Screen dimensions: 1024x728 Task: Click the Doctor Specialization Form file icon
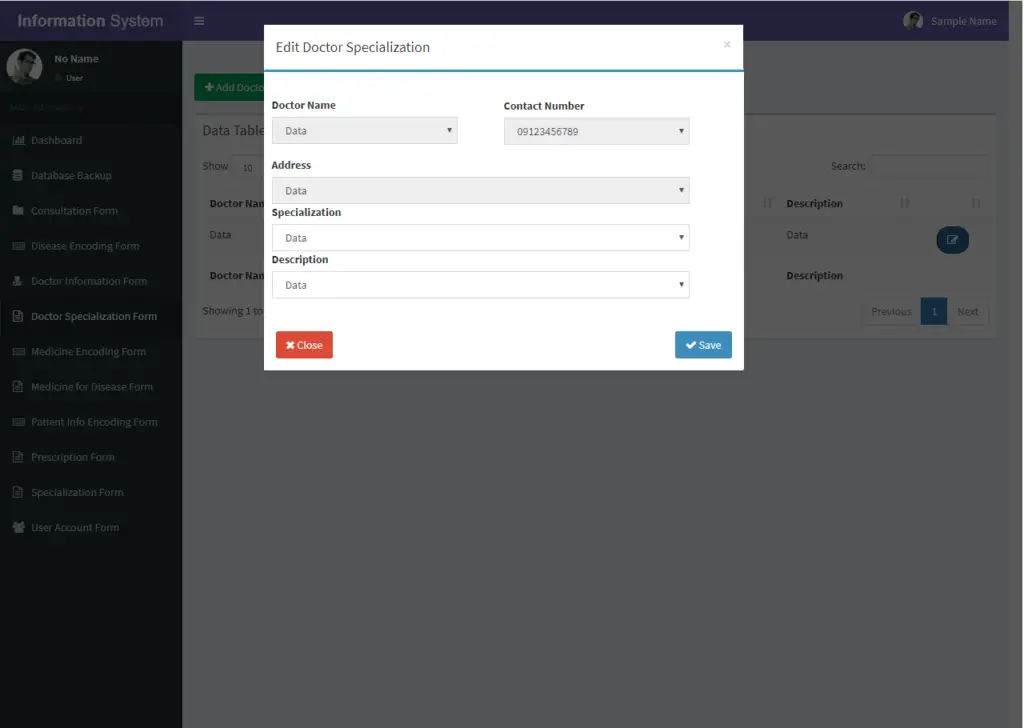pos(18,317)
